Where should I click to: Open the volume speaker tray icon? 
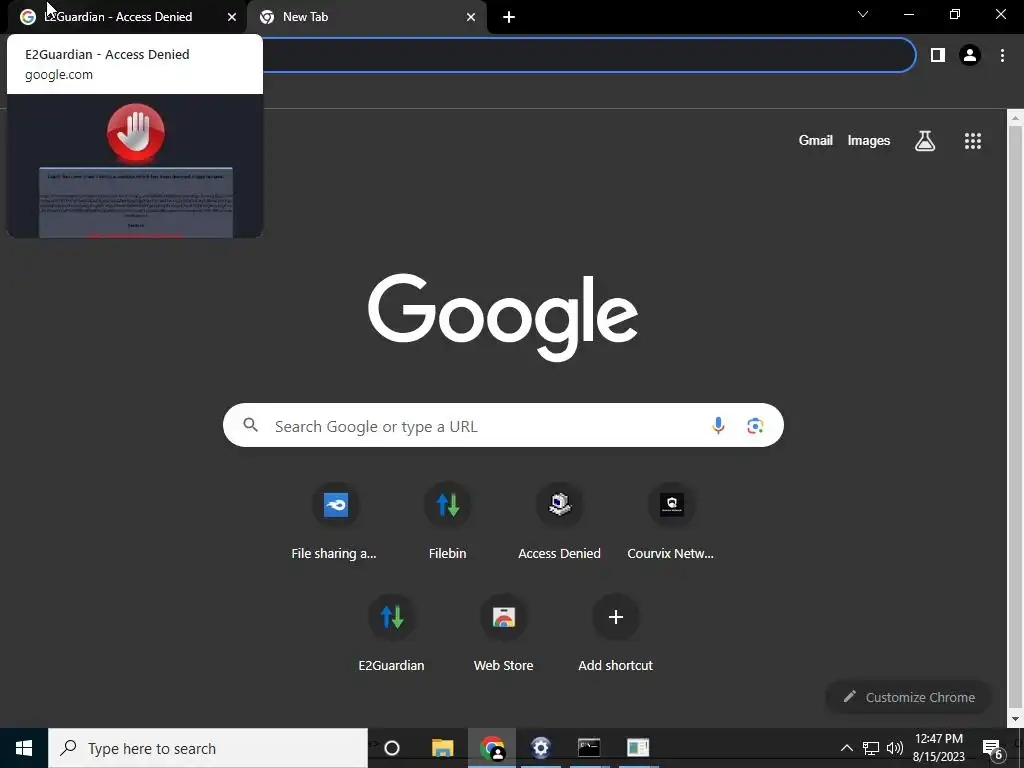pos(895,748)
